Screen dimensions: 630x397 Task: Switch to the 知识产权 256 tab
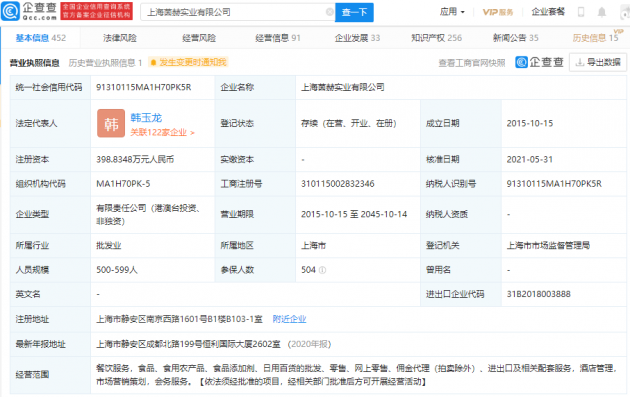(x=436, y=38)
